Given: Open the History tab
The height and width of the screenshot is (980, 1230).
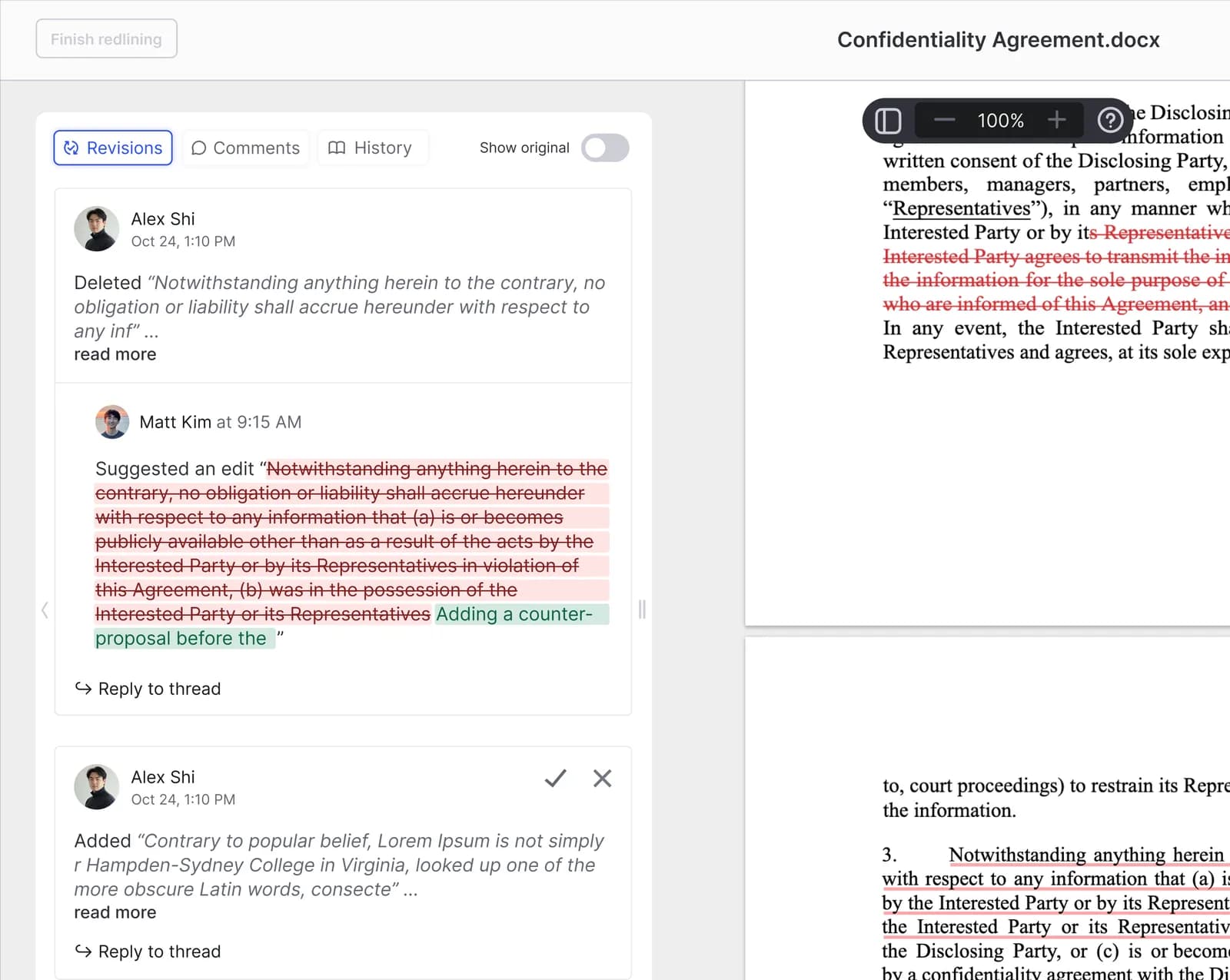Looking at the screenshot, I should tap(372, 148).
